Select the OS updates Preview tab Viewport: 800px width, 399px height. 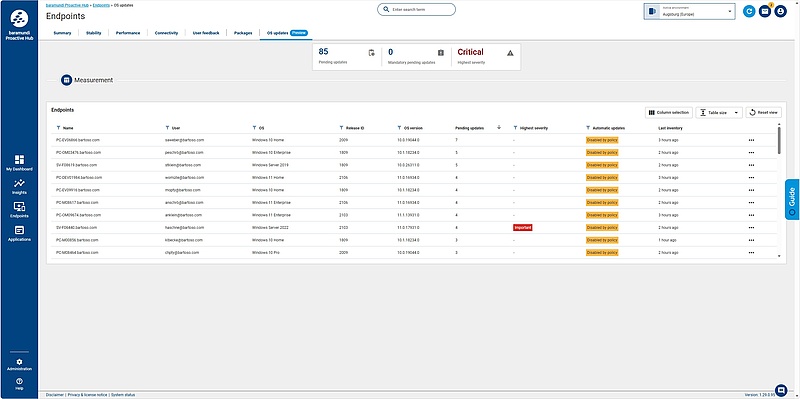pyautogui.click(x=287, y=33)
